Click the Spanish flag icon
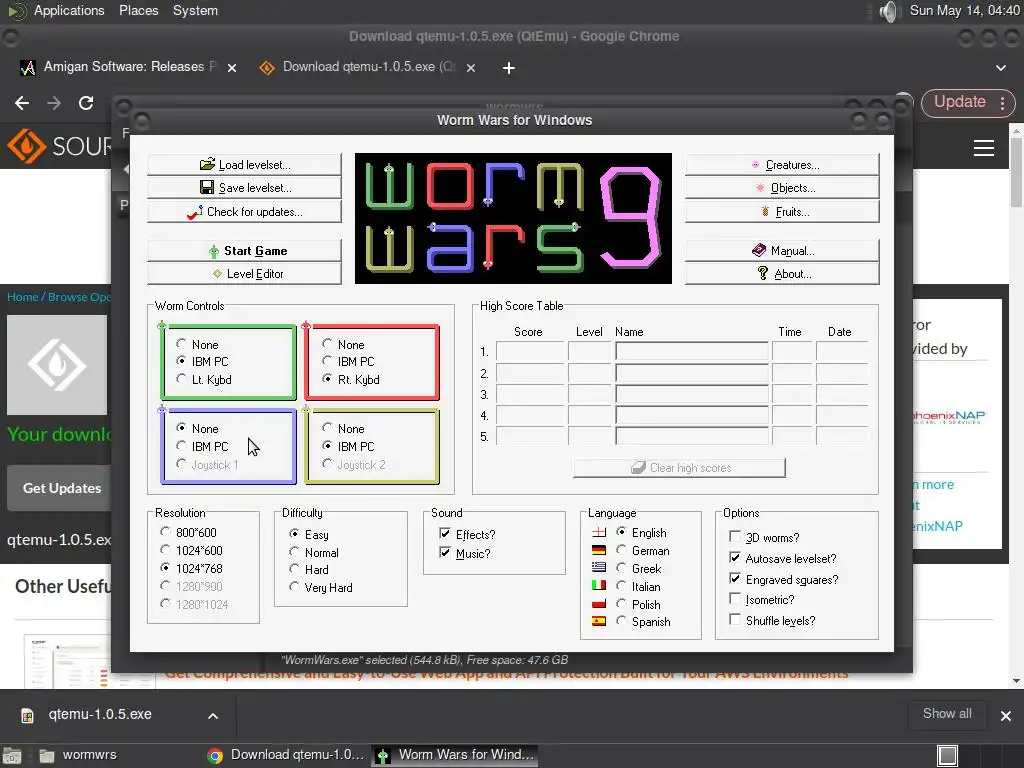 599,621
